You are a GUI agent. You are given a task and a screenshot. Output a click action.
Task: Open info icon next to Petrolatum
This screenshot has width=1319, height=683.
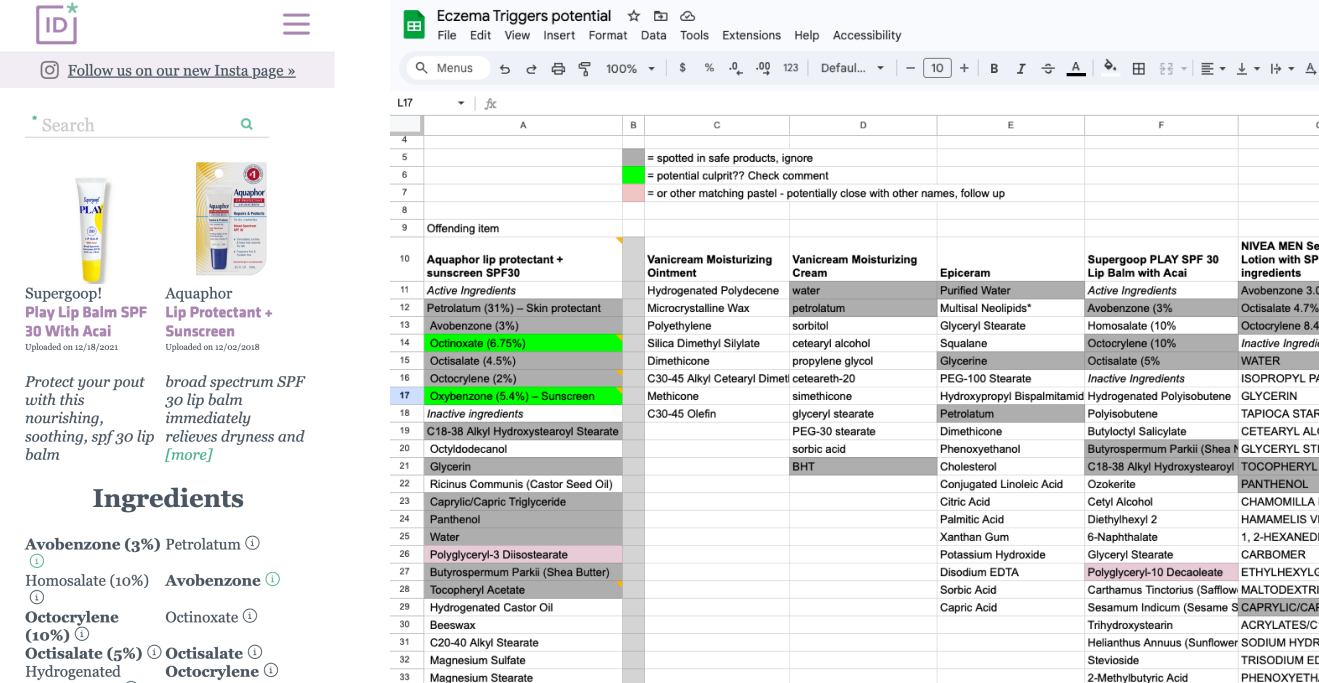252,543
